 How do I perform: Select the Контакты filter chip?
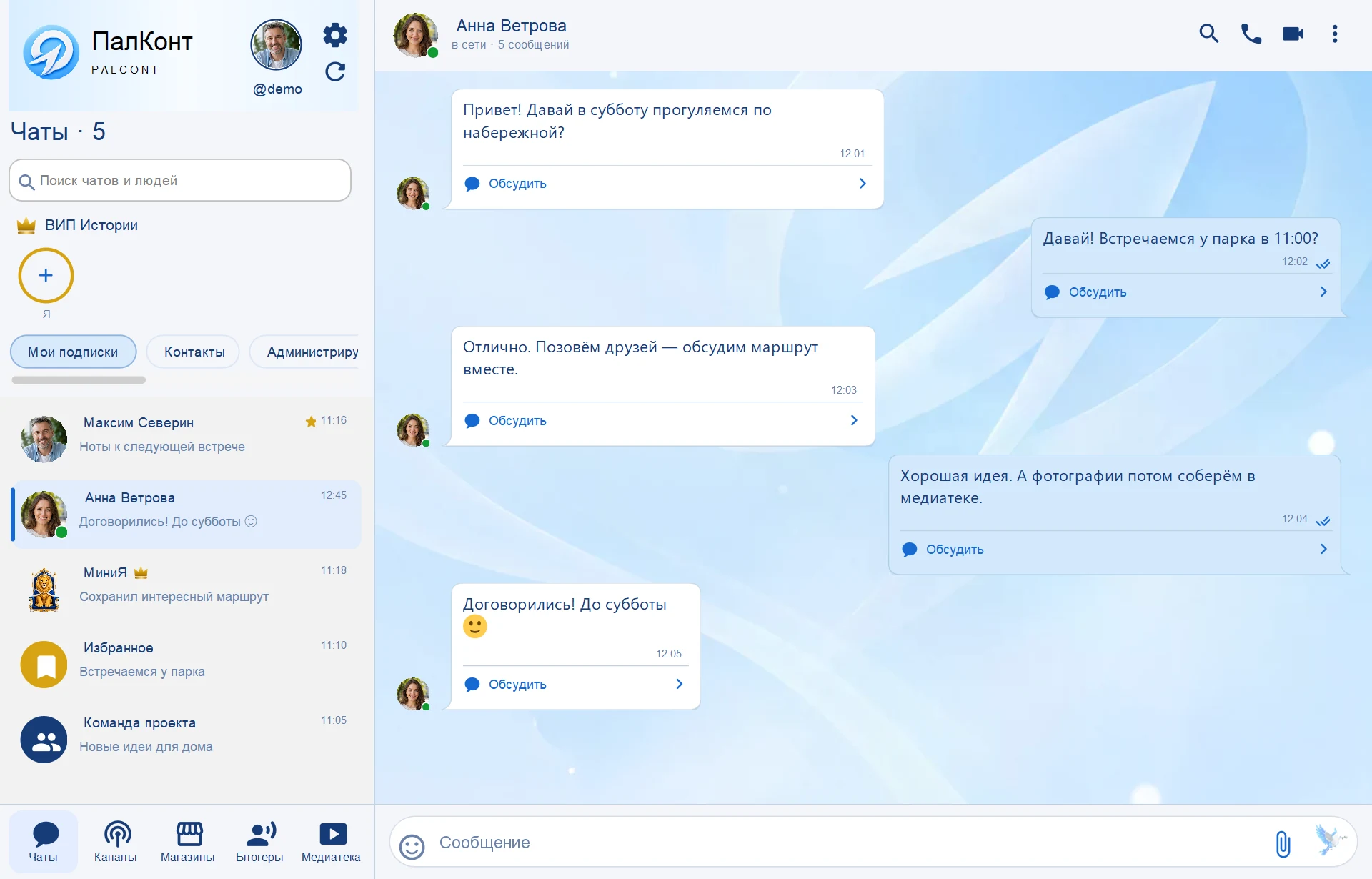point(194,352)
